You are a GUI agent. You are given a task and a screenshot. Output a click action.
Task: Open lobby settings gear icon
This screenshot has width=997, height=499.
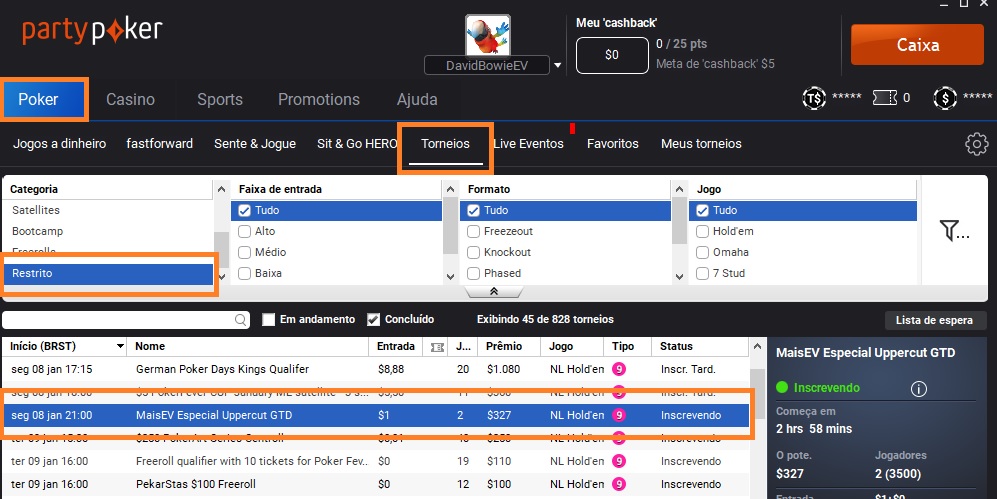click(977, 144)
